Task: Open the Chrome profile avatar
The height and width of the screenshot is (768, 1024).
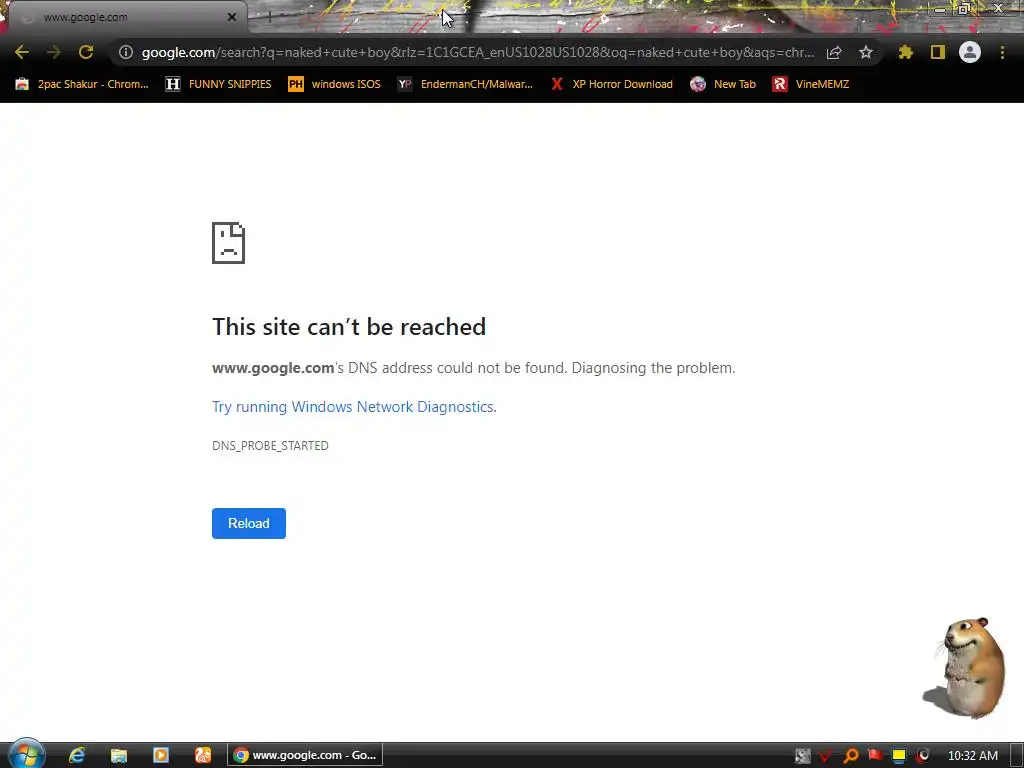Action: click(x=970, y=52)
